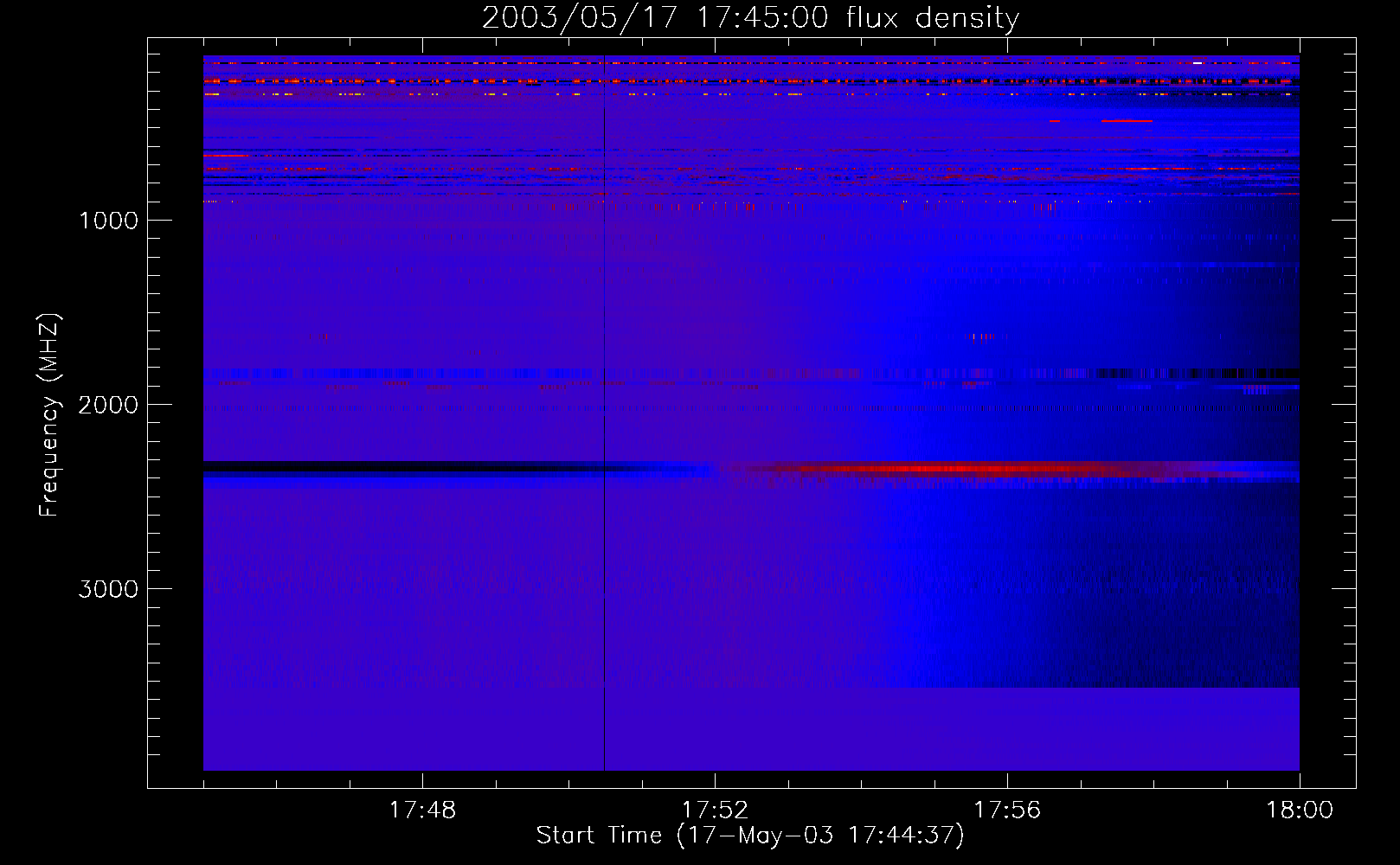Click the 1000 frequency tick label
1400x865 pixels.
(108, 221)
